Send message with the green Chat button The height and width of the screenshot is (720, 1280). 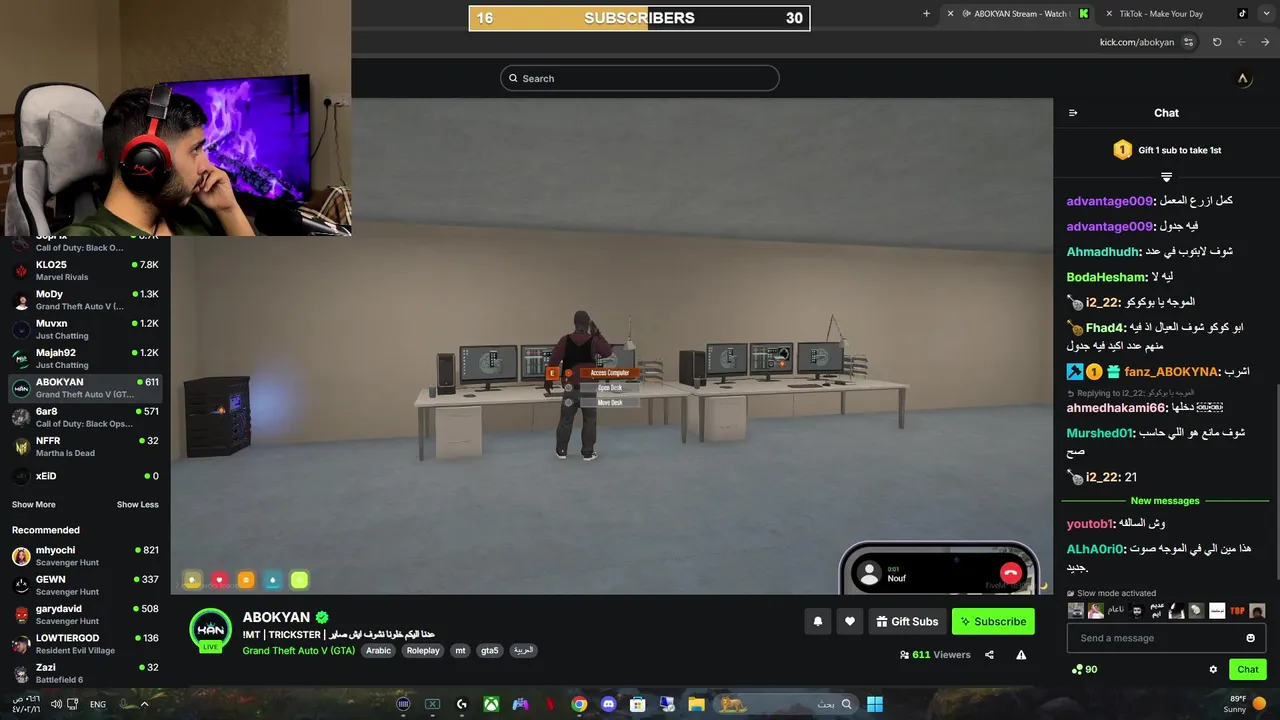click(1248, 669)
